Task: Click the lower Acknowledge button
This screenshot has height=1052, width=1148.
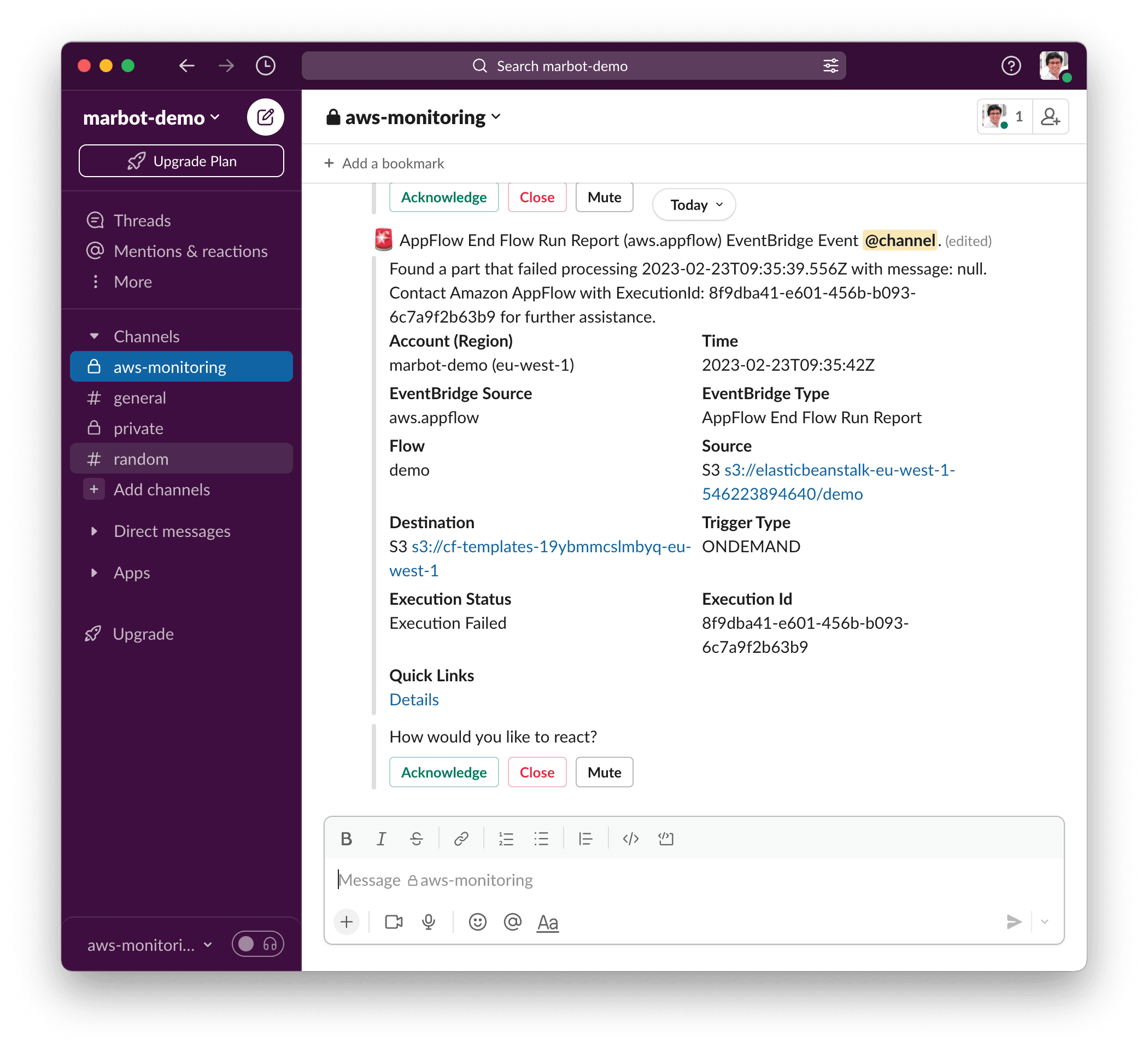Action: pos(444,773)
